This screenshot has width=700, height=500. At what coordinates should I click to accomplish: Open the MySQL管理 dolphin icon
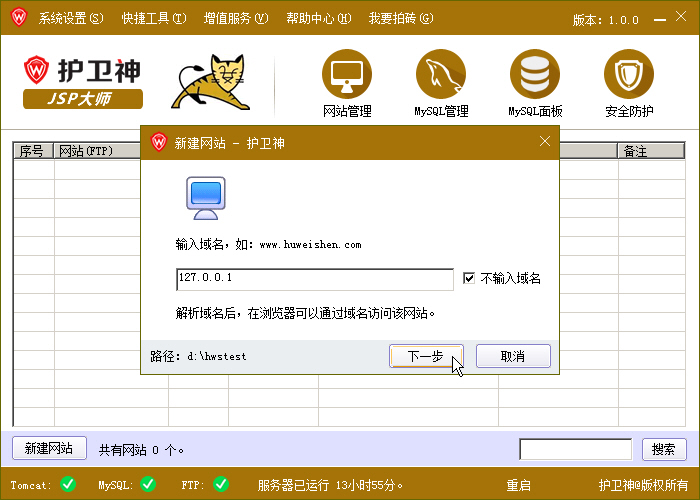(441, 74)
